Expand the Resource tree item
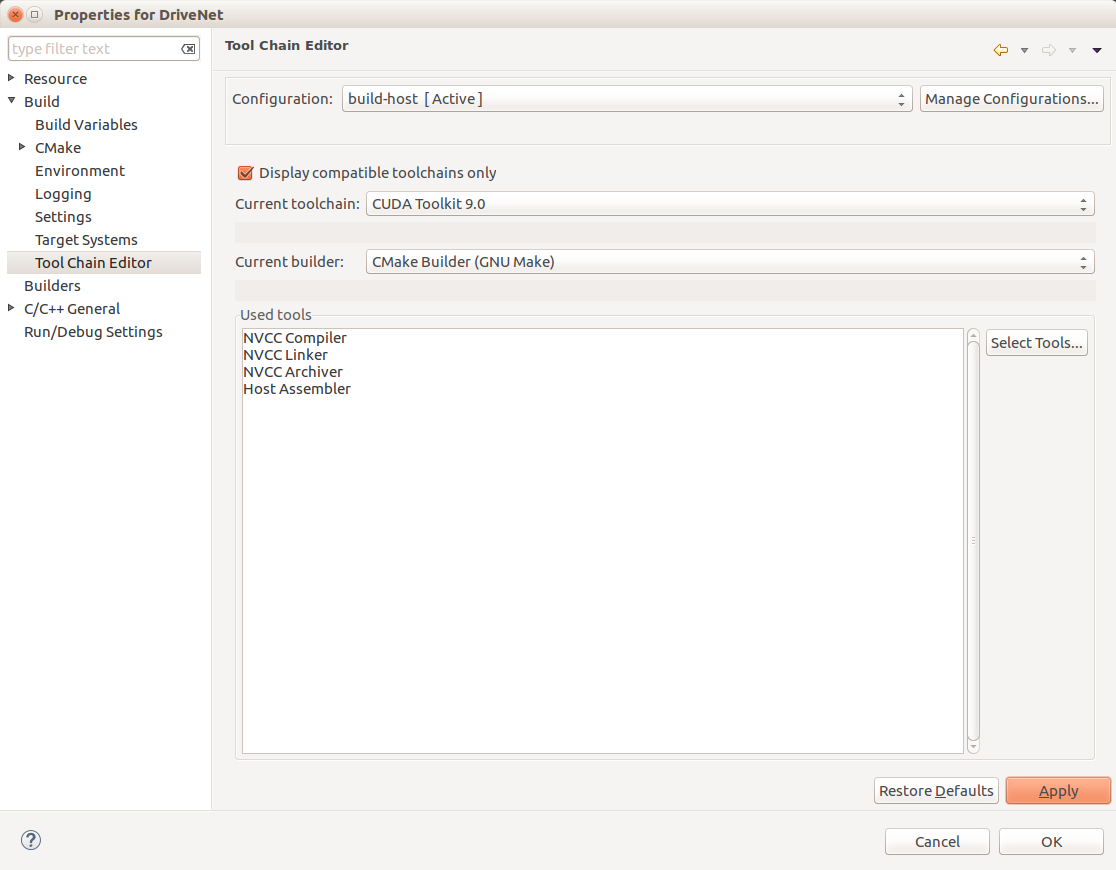Screen dimensions: 1116x870 12,78
